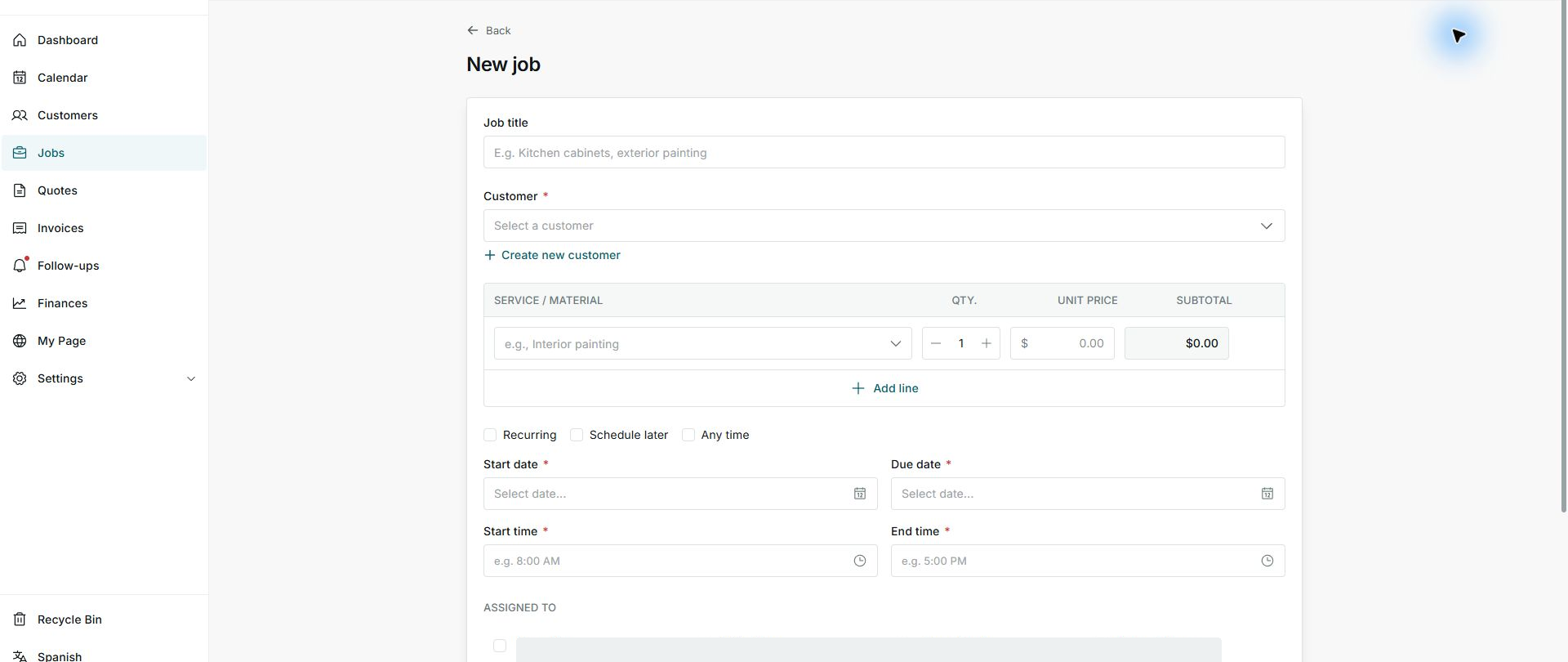Click the End time input field
The image size is (1568, 662).
(1088, 561)
